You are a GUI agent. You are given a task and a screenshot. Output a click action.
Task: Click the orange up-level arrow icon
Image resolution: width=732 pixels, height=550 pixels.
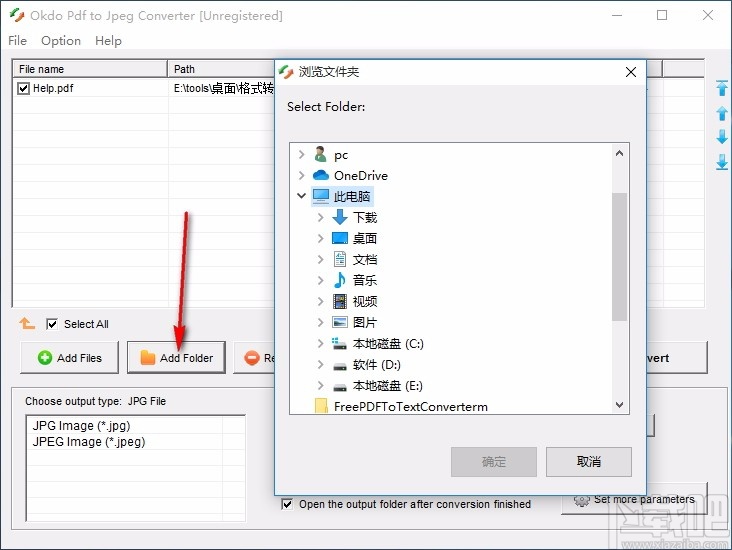point(27,323)
